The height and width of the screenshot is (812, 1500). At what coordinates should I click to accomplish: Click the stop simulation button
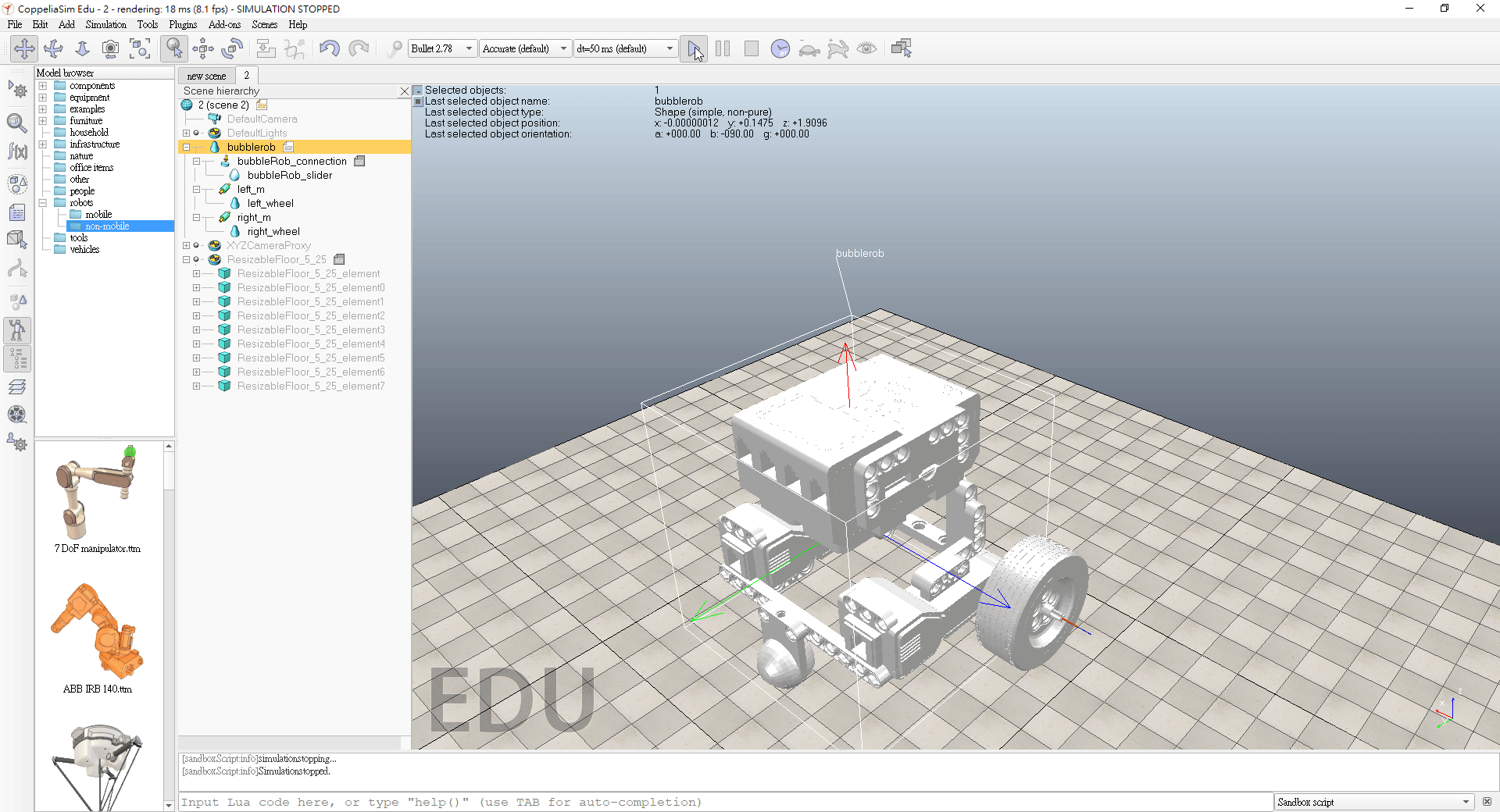point(752,48)
